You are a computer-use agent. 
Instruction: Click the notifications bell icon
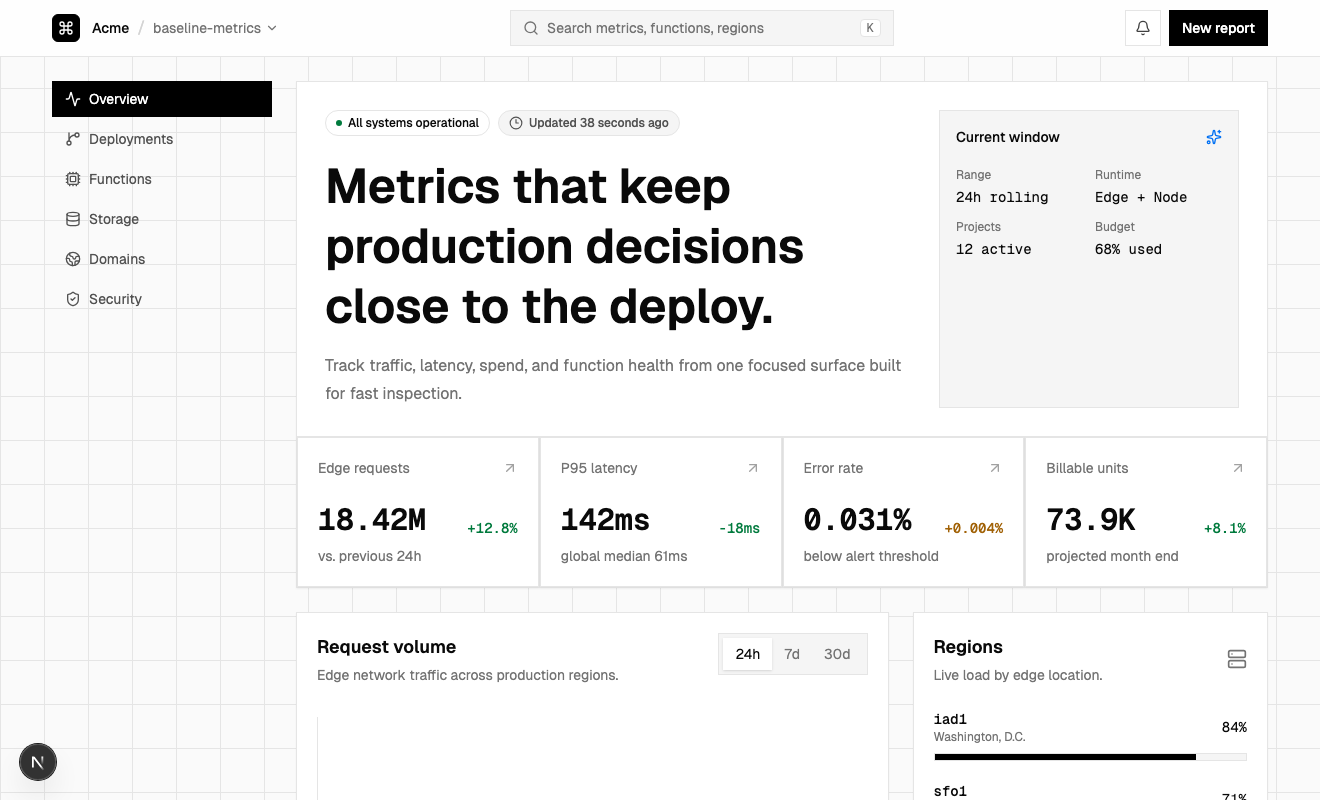point(1143,28)
